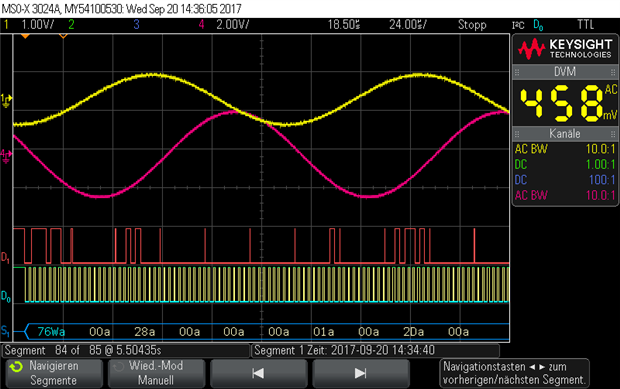This screenshot has height=389, width=620.
Task: Click the D1 digital channel label
Action: (6, 257)
